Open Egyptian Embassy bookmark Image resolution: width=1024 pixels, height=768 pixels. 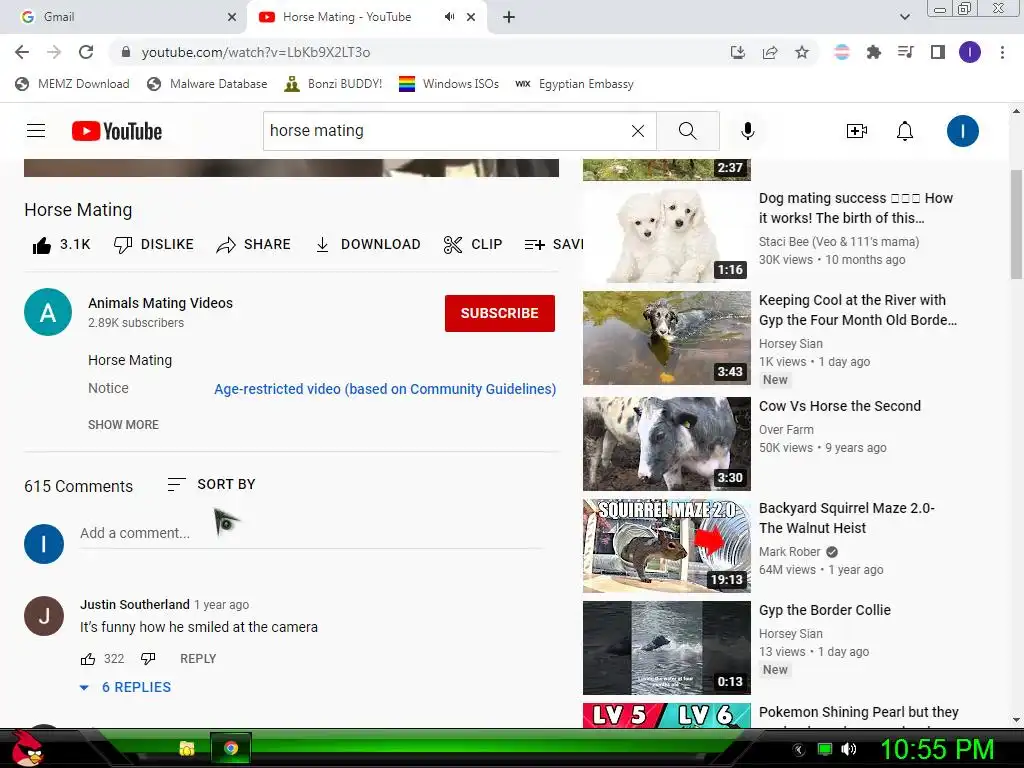click(575, 84)
